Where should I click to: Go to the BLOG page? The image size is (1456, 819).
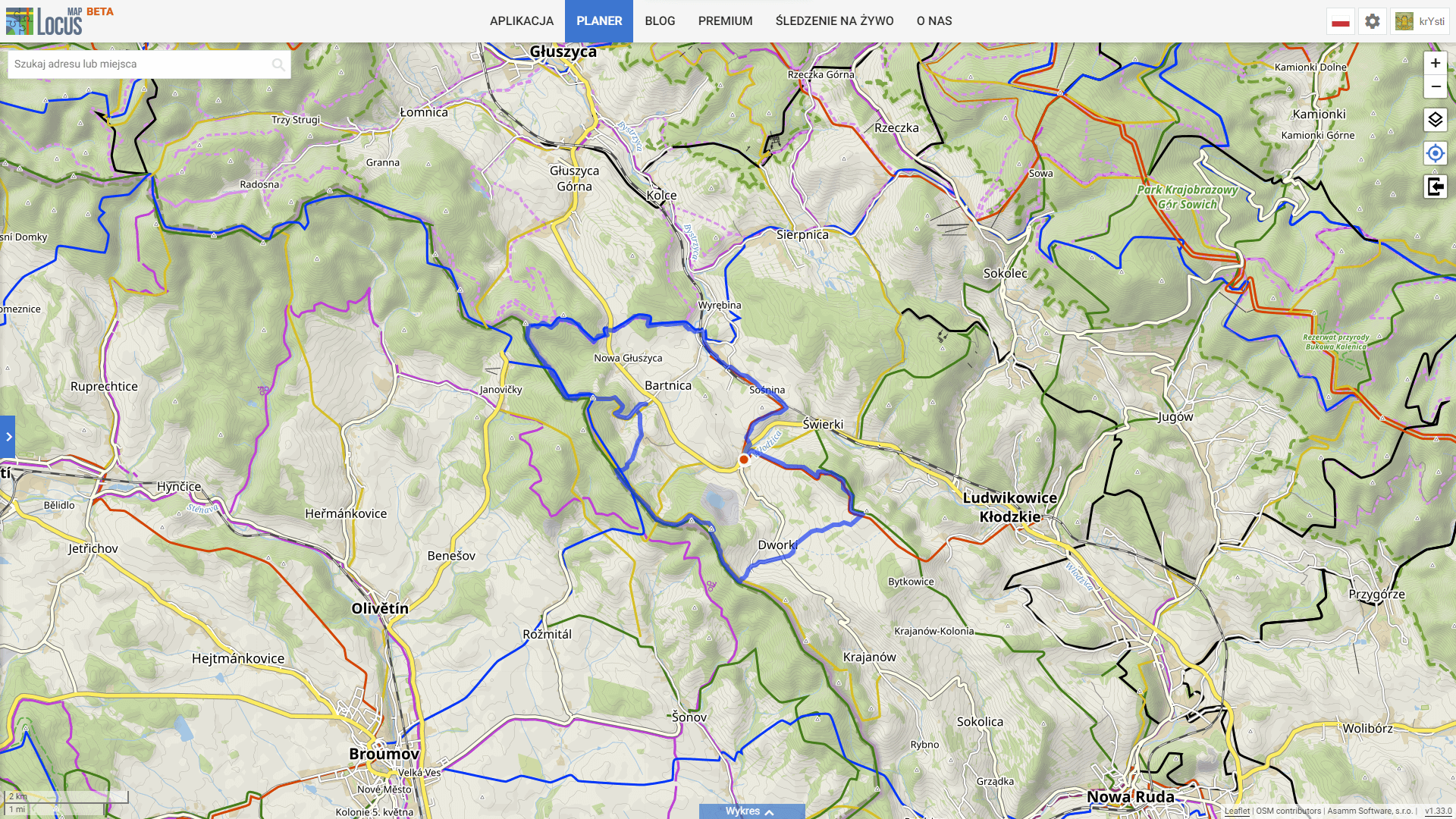point(660,21)
